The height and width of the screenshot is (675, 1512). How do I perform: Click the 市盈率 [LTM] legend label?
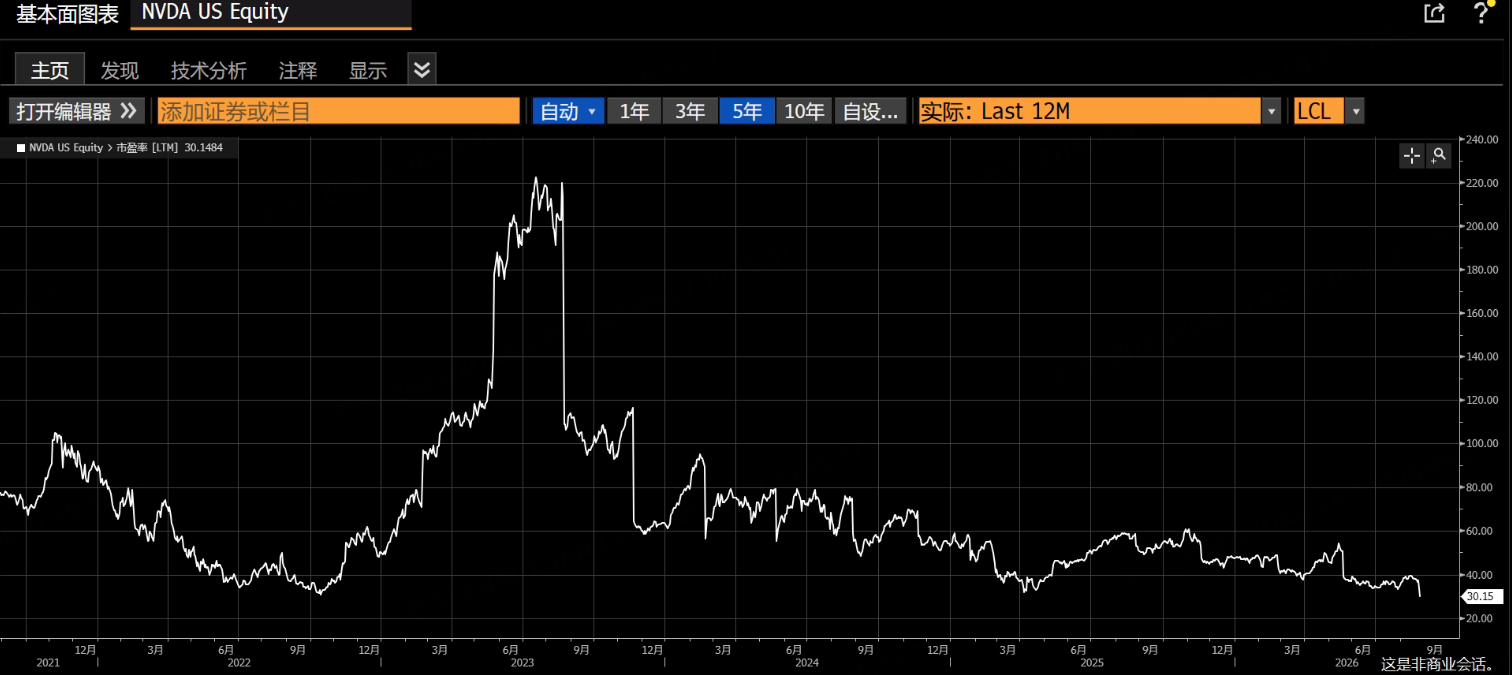148,148
